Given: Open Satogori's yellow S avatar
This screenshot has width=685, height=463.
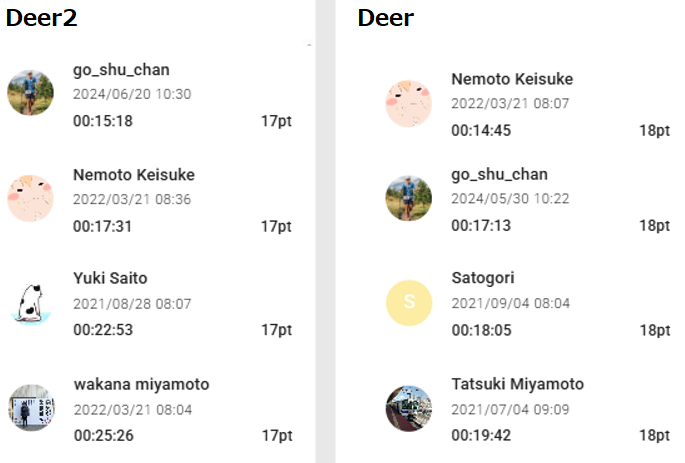Looking at the screenshot, I should pyautogui.click(x=408, y=303).
